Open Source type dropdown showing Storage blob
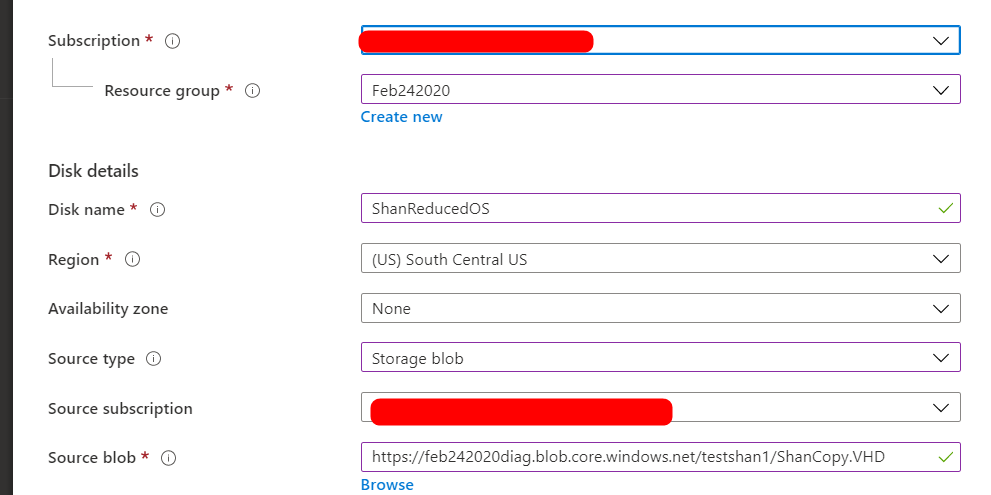Screen dimensions: 991x495 pyautogui.click(x=660, y=358)
